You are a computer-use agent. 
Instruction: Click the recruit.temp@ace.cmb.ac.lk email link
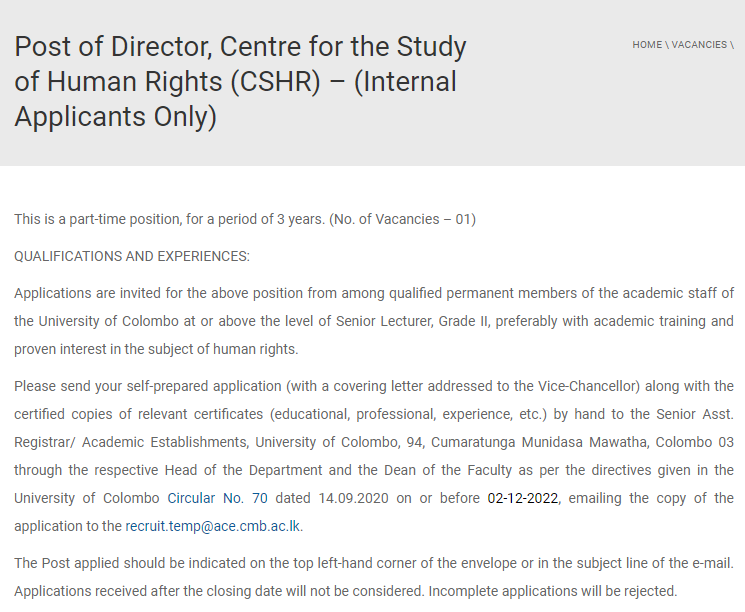point(213,525)
